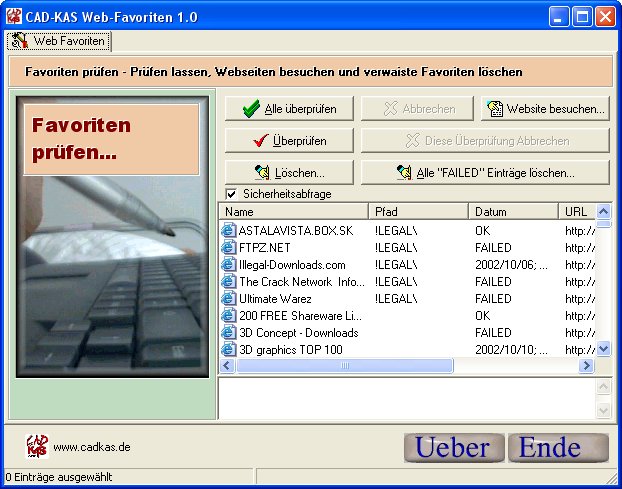Click the icon beside 200 FREE Shareware entry
Image resolution: width=622 pixels, height=489 pixels.
pos(229,316)
